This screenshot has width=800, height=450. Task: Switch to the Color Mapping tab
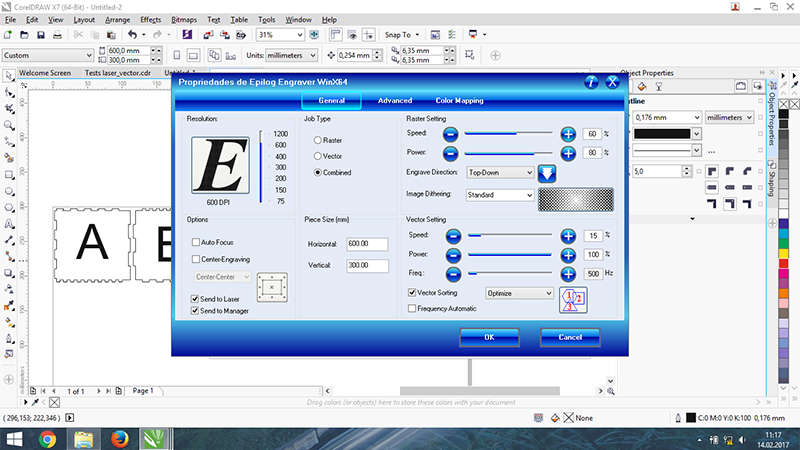(x=459, y=101)
